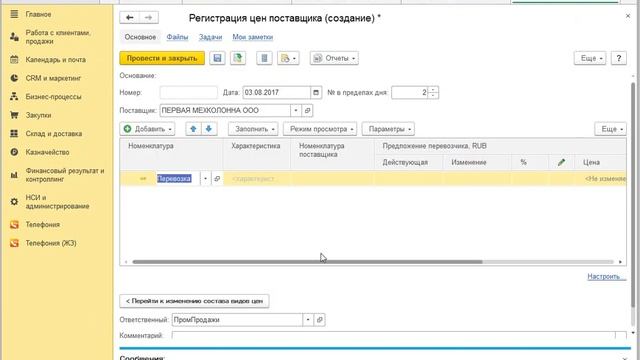Viewport: 640px width, 360px height.
Task: Go forward with the right arrow button
Action: coord(149,18)
